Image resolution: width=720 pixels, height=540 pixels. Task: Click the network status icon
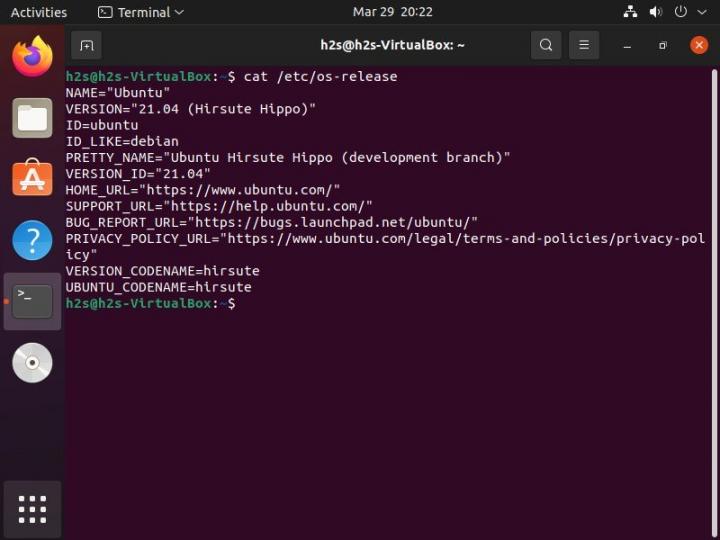[x=630, y=12]
